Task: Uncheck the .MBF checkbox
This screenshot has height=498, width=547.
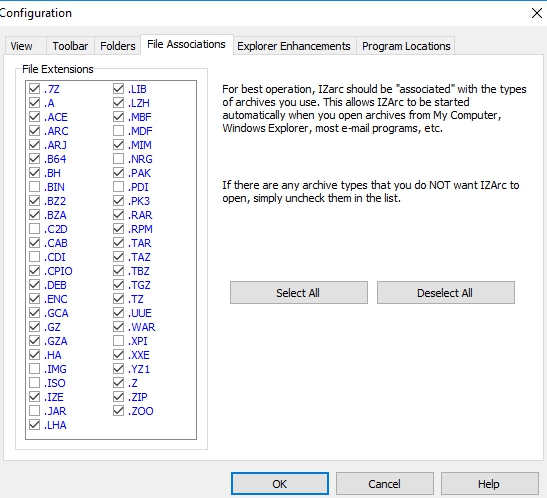Action: click(x=119, y=117)
